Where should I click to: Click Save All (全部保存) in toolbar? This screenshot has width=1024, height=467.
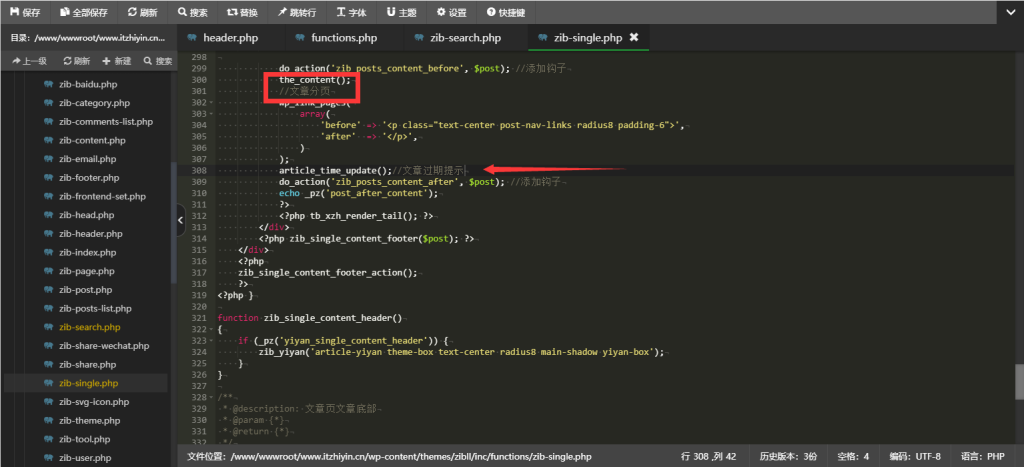tap(84, 12)
